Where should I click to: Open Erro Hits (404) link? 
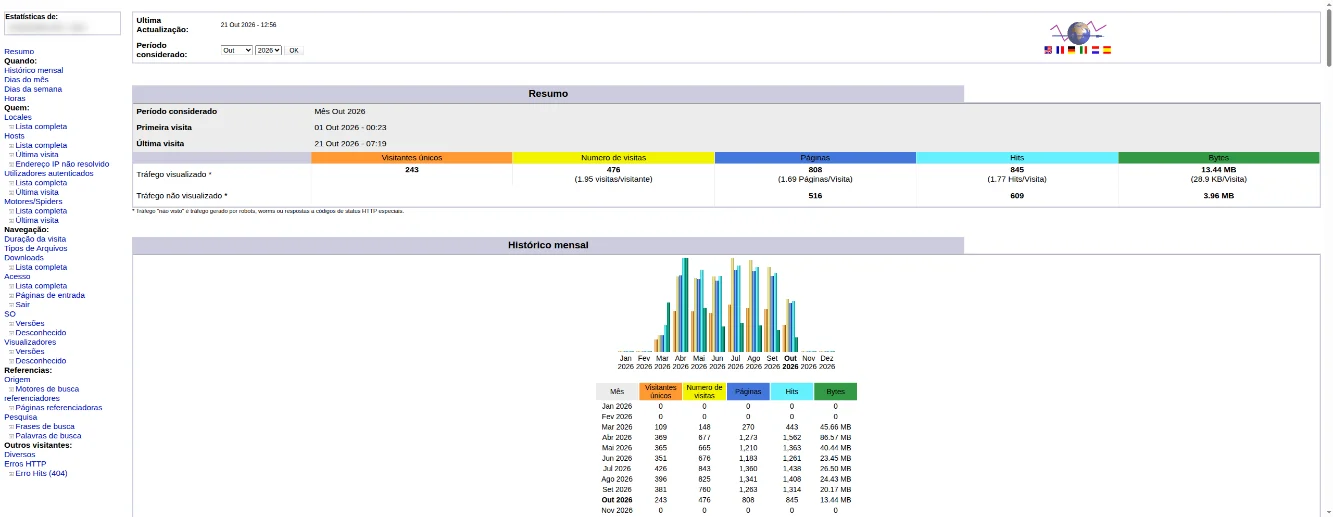click(x=42, y=473)
